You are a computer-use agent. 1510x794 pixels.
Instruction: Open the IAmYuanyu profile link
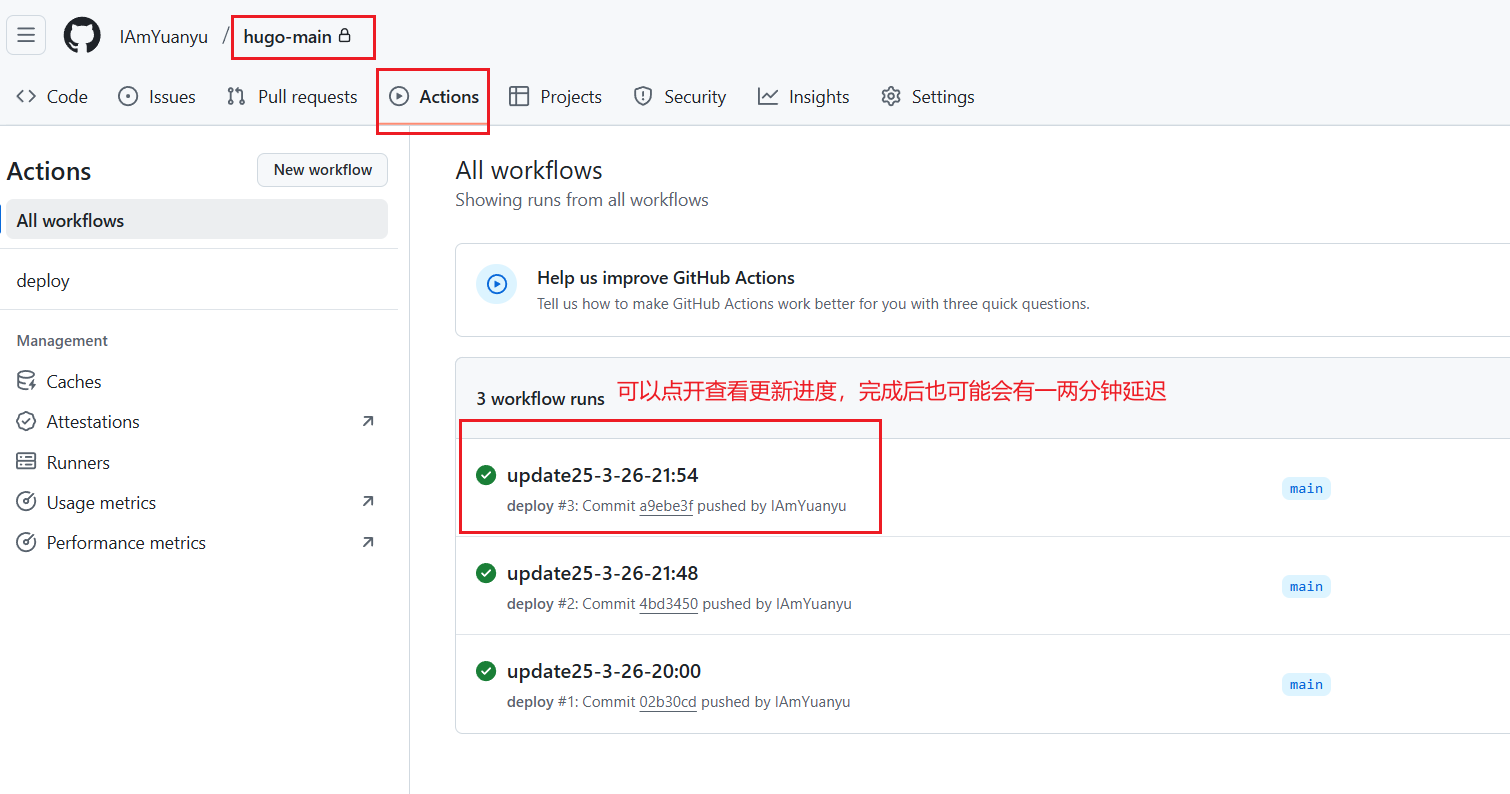point(164,37)
